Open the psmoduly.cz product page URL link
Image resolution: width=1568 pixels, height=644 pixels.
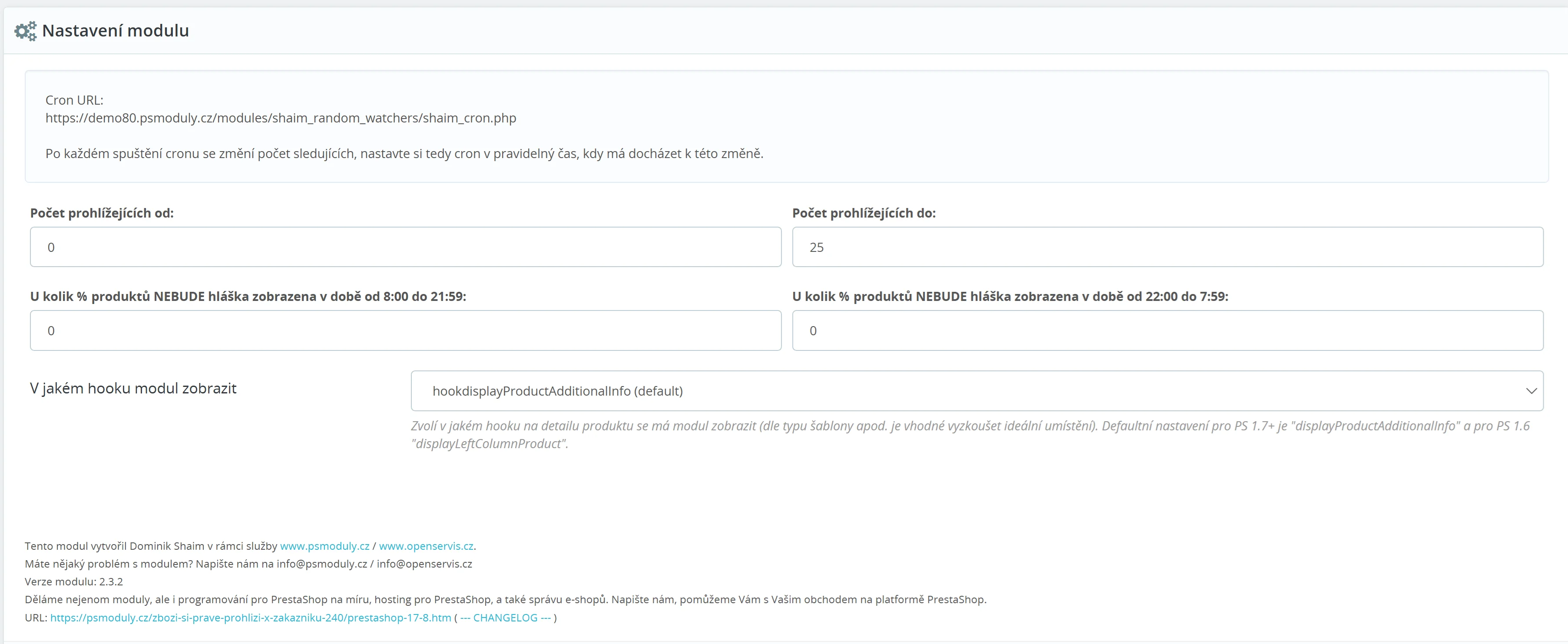(x=250, y=618)
